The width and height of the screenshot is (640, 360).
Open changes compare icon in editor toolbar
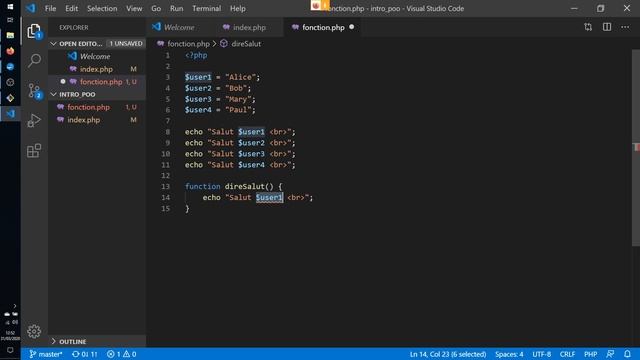click(x=588, y=27)
